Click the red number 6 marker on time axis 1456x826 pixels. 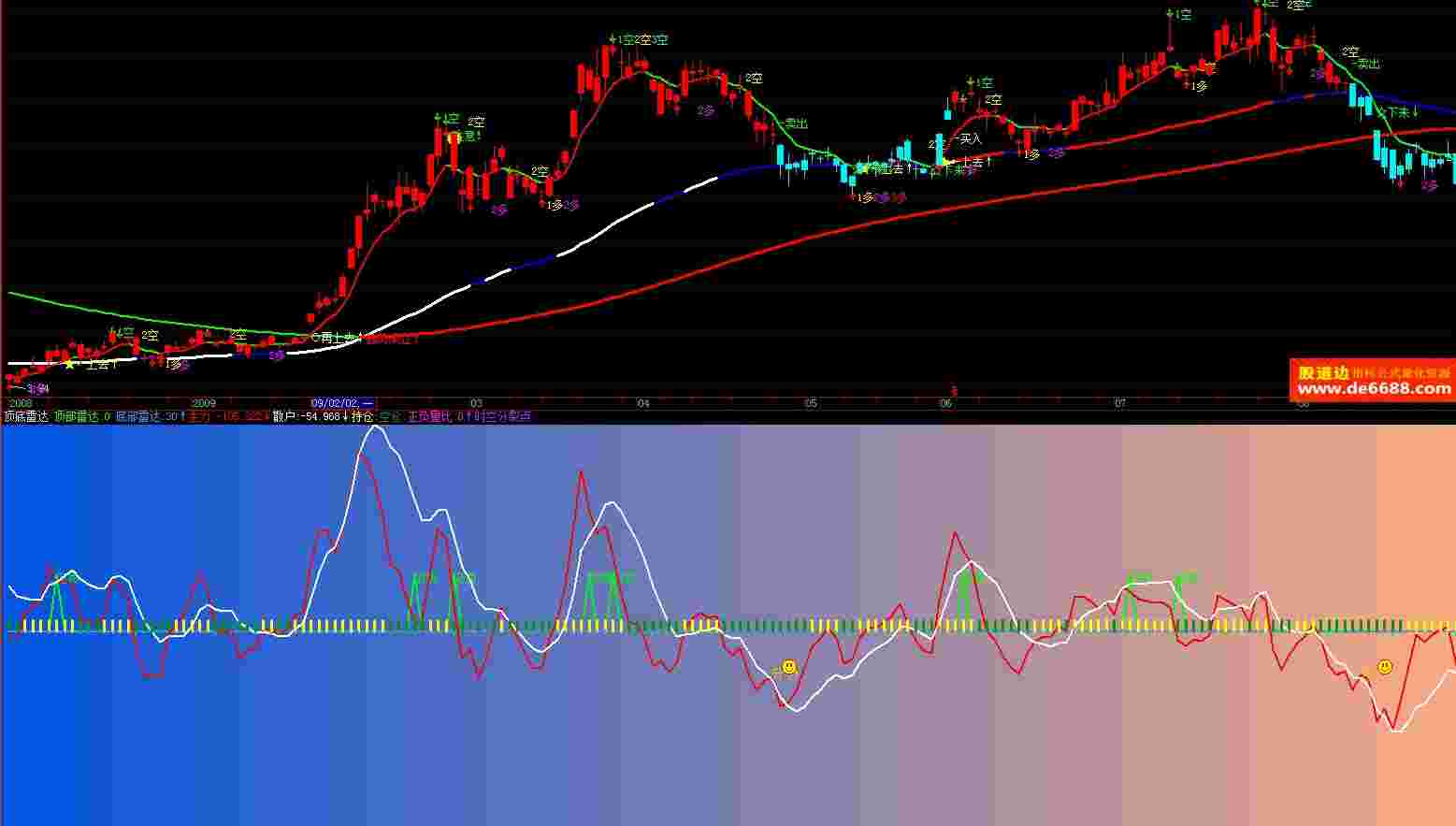point(954,391)
